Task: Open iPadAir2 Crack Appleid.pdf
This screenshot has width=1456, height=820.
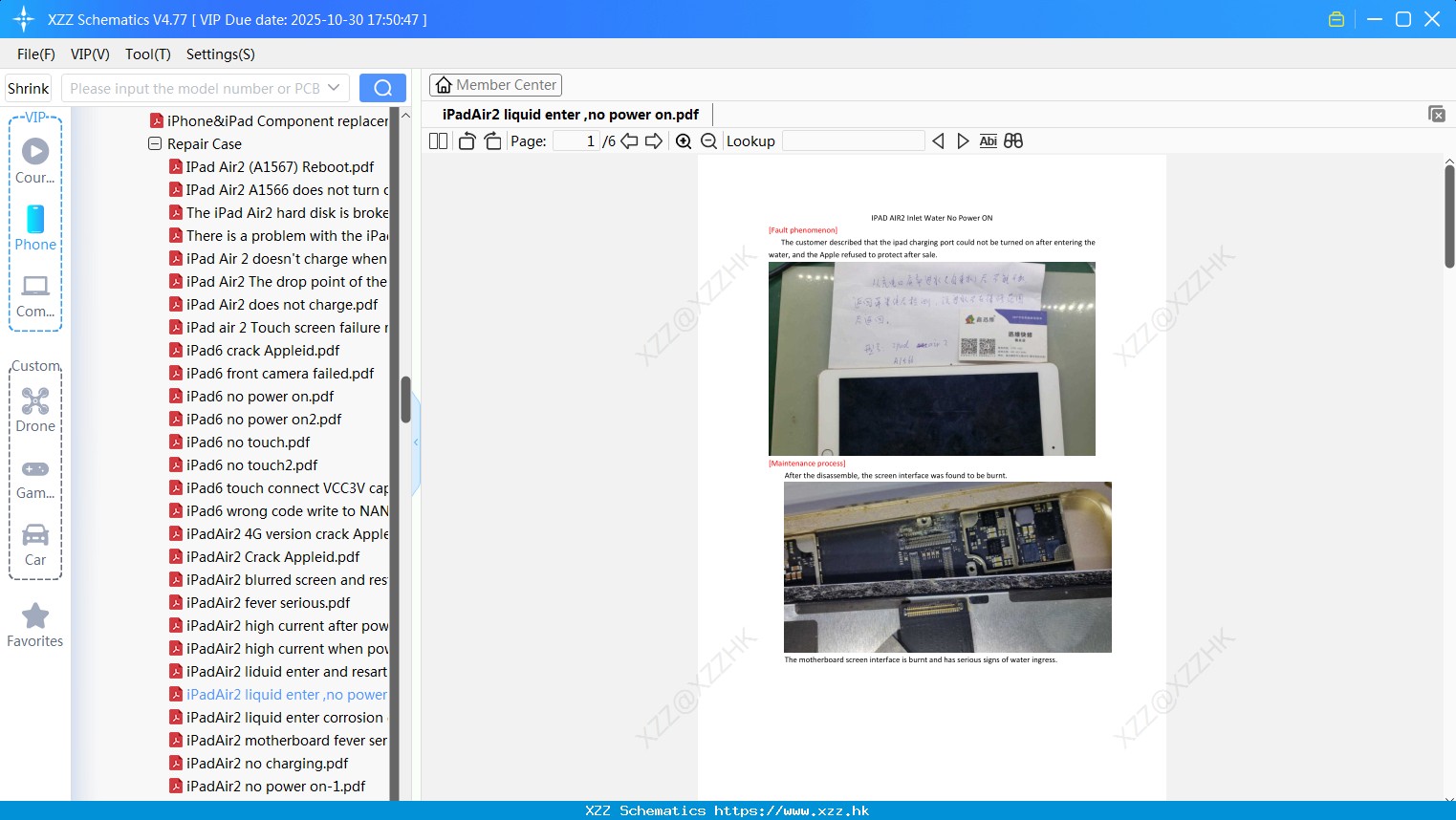Action: tap(265, 557)
